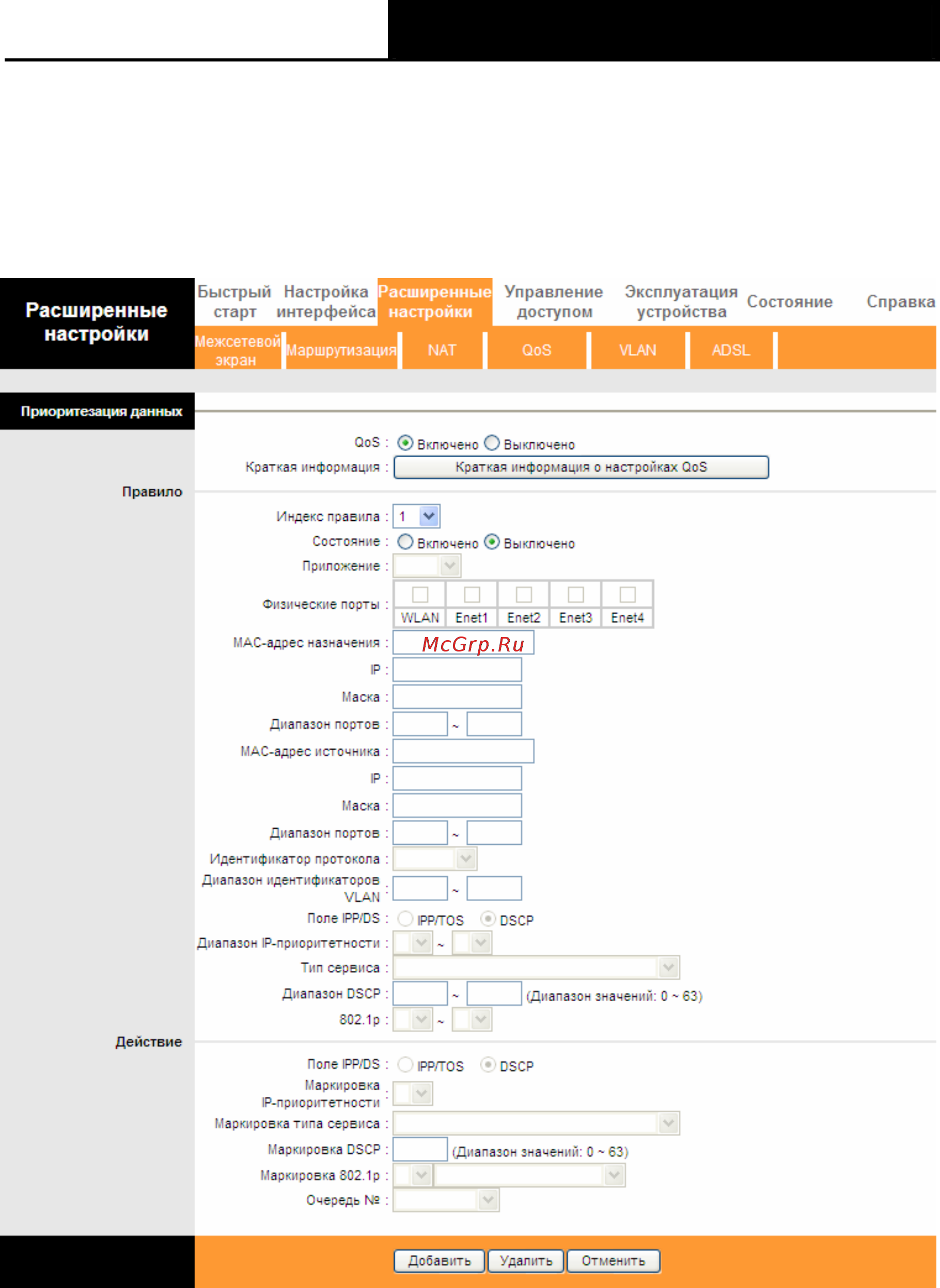This screenshot has height=1288, width=940.
Task: Open the Индекс правила dropdown
Action: point(416,517)
